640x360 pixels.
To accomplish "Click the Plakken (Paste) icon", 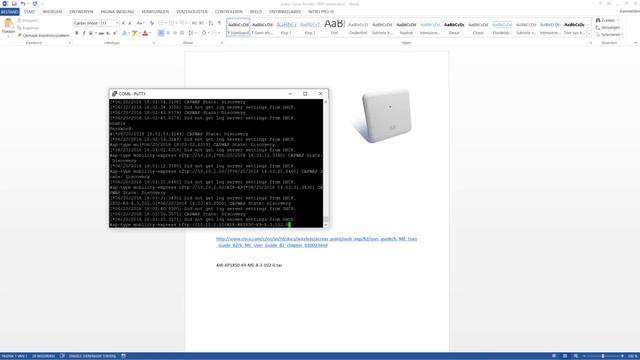I will (8, 24).
